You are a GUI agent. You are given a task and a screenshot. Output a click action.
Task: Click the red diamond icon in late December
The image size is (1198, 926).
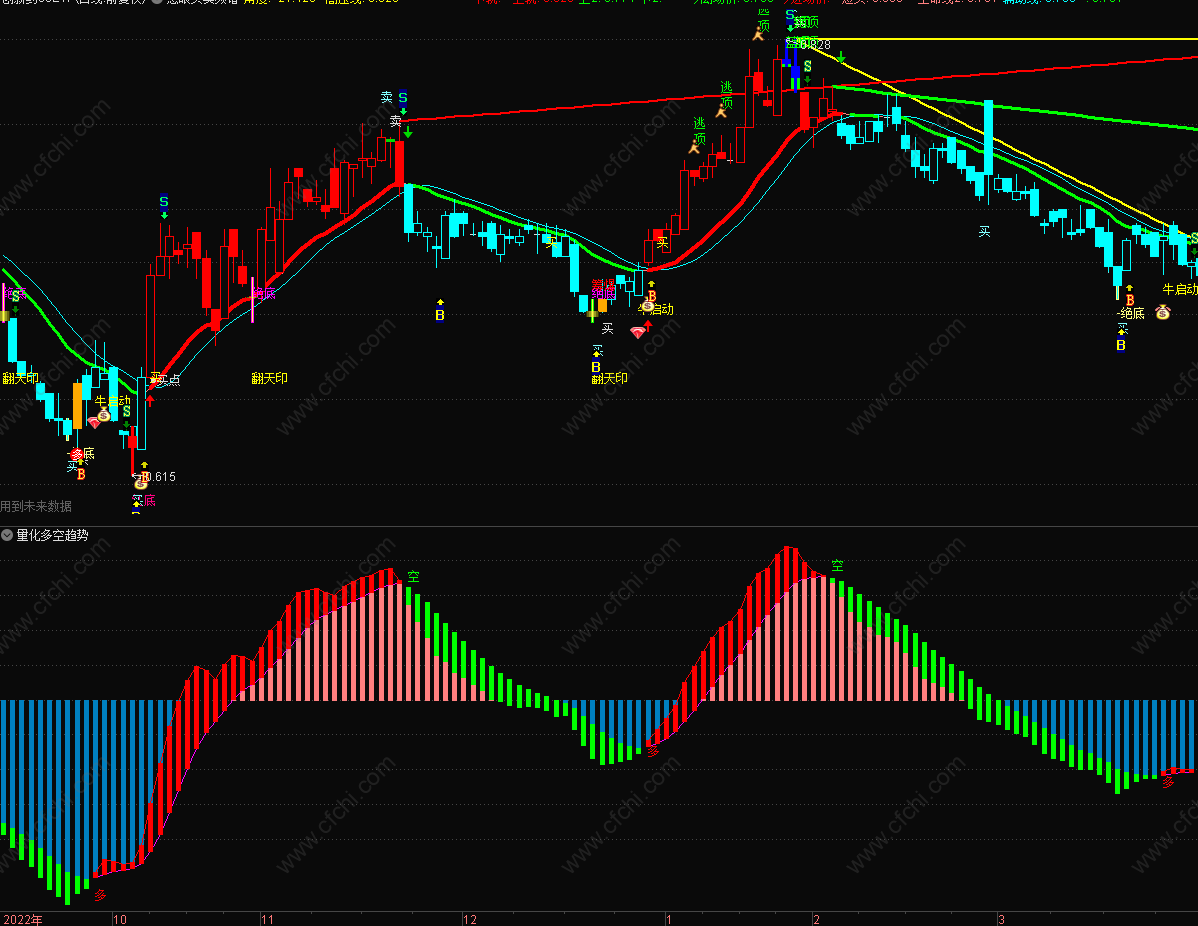coord(638,332)
